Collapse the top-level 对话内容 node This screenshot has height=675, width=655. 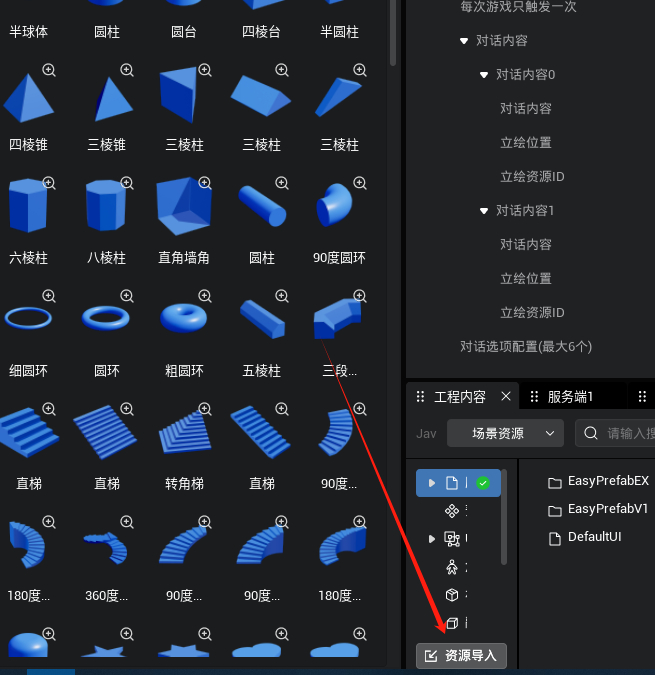coord(464,41)
